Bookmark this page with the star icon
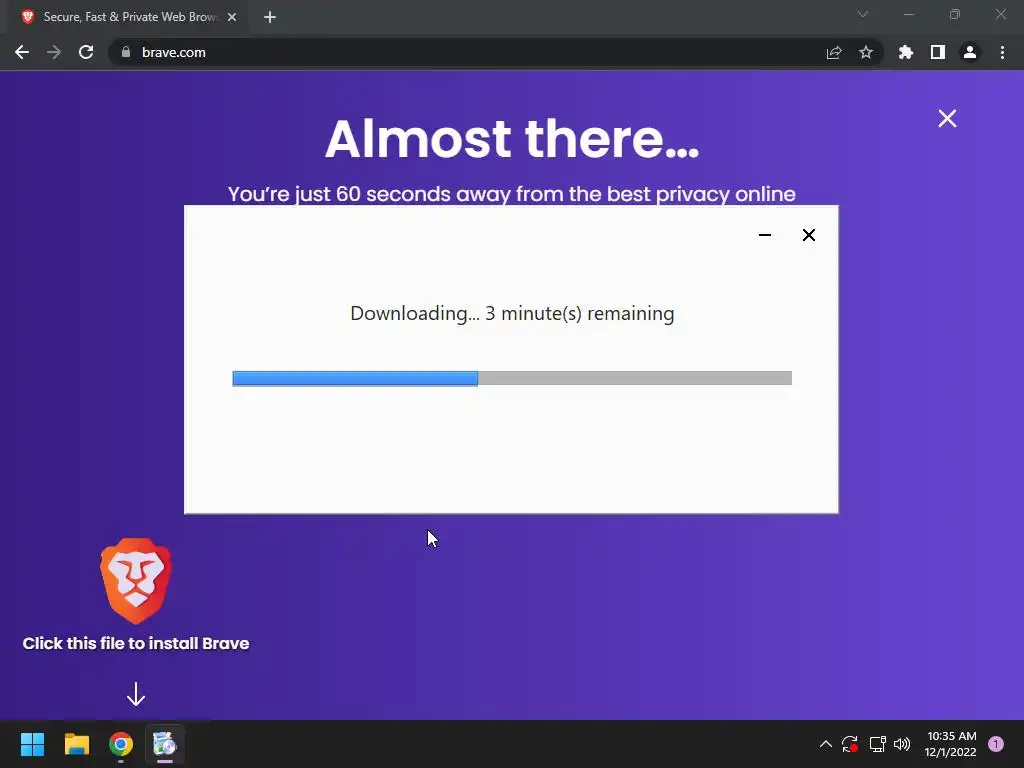Image resolution: width=1024 pixels, height=768 pixels. tap(866, 52)
